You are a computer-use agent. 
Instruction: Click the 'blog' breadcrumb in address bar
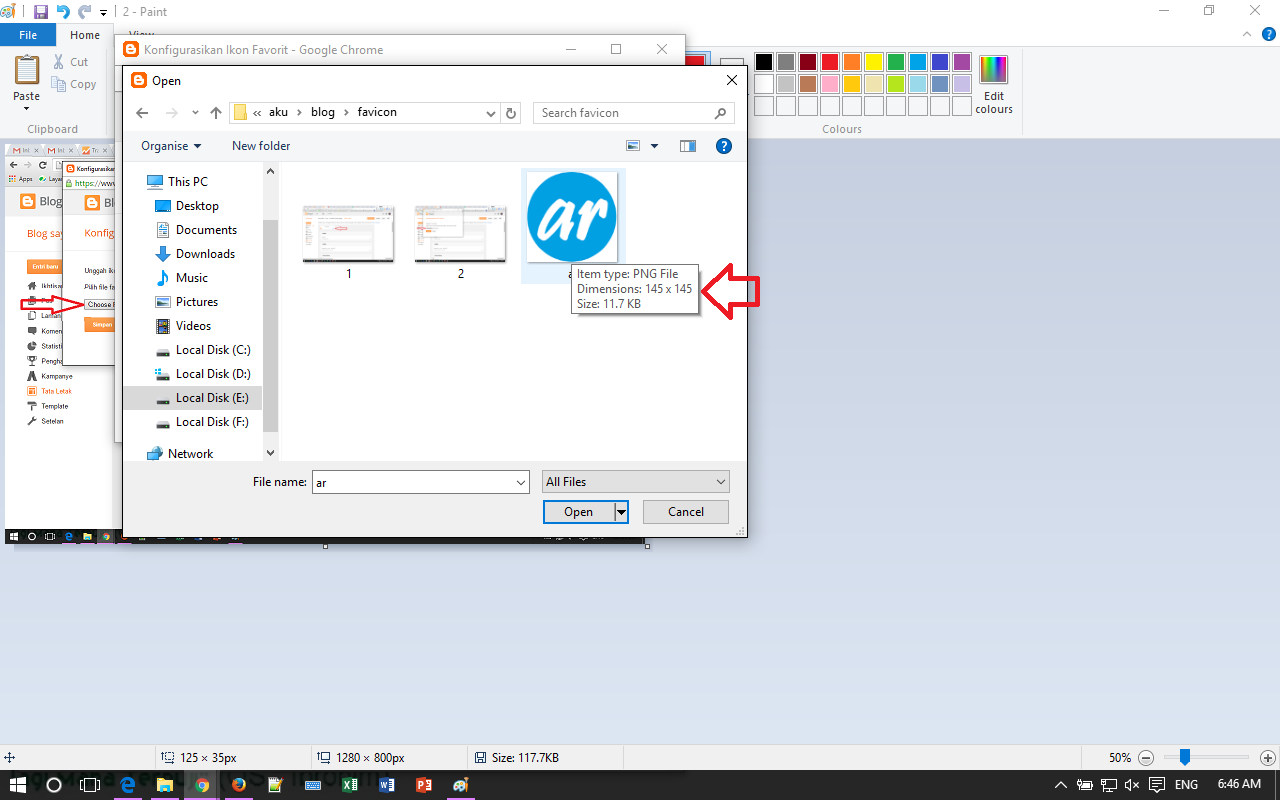click(323, 112)
